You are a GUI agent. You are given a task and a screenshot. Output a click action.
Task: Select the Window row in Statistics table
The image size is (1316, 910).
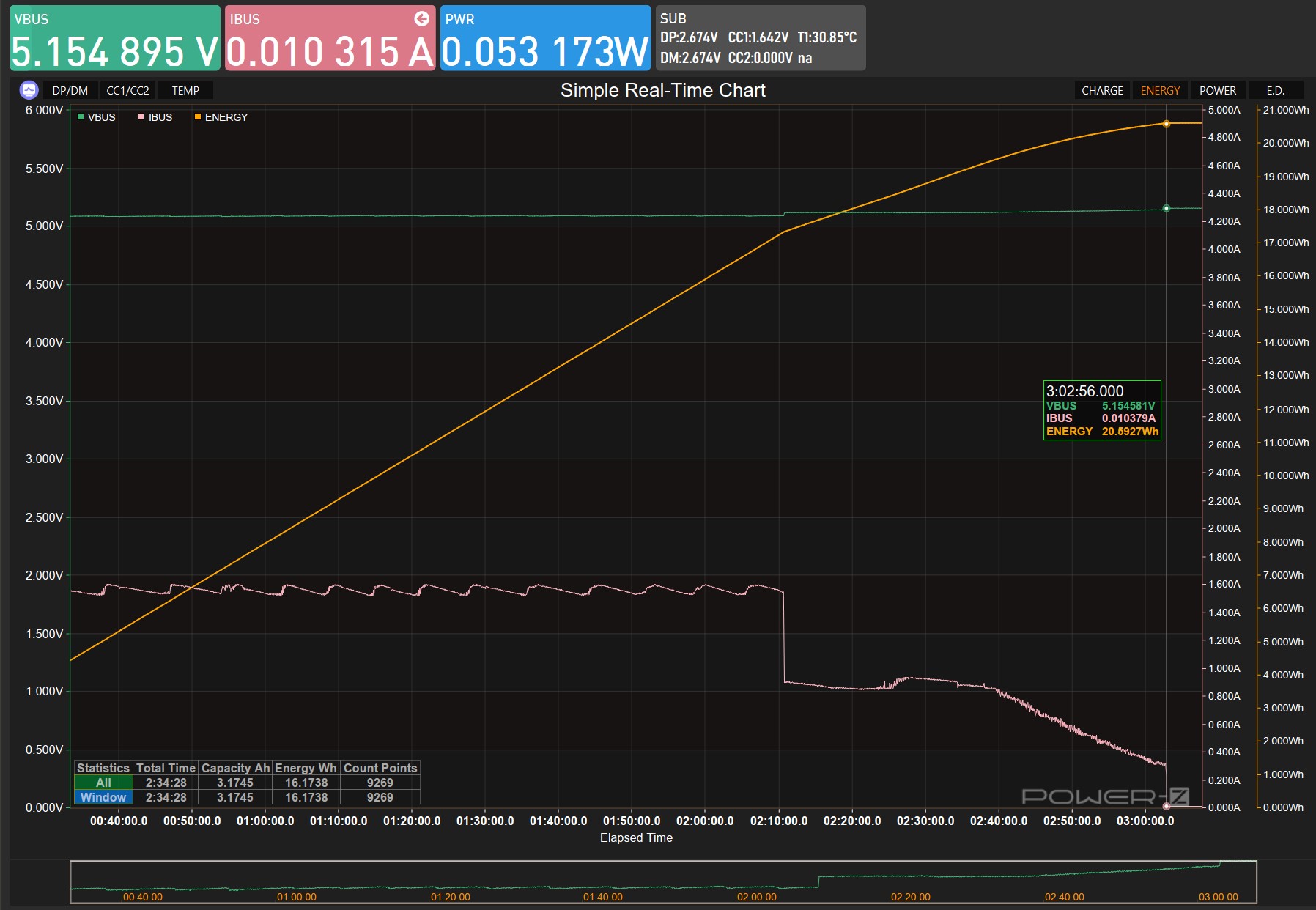(x=248, y=797)
